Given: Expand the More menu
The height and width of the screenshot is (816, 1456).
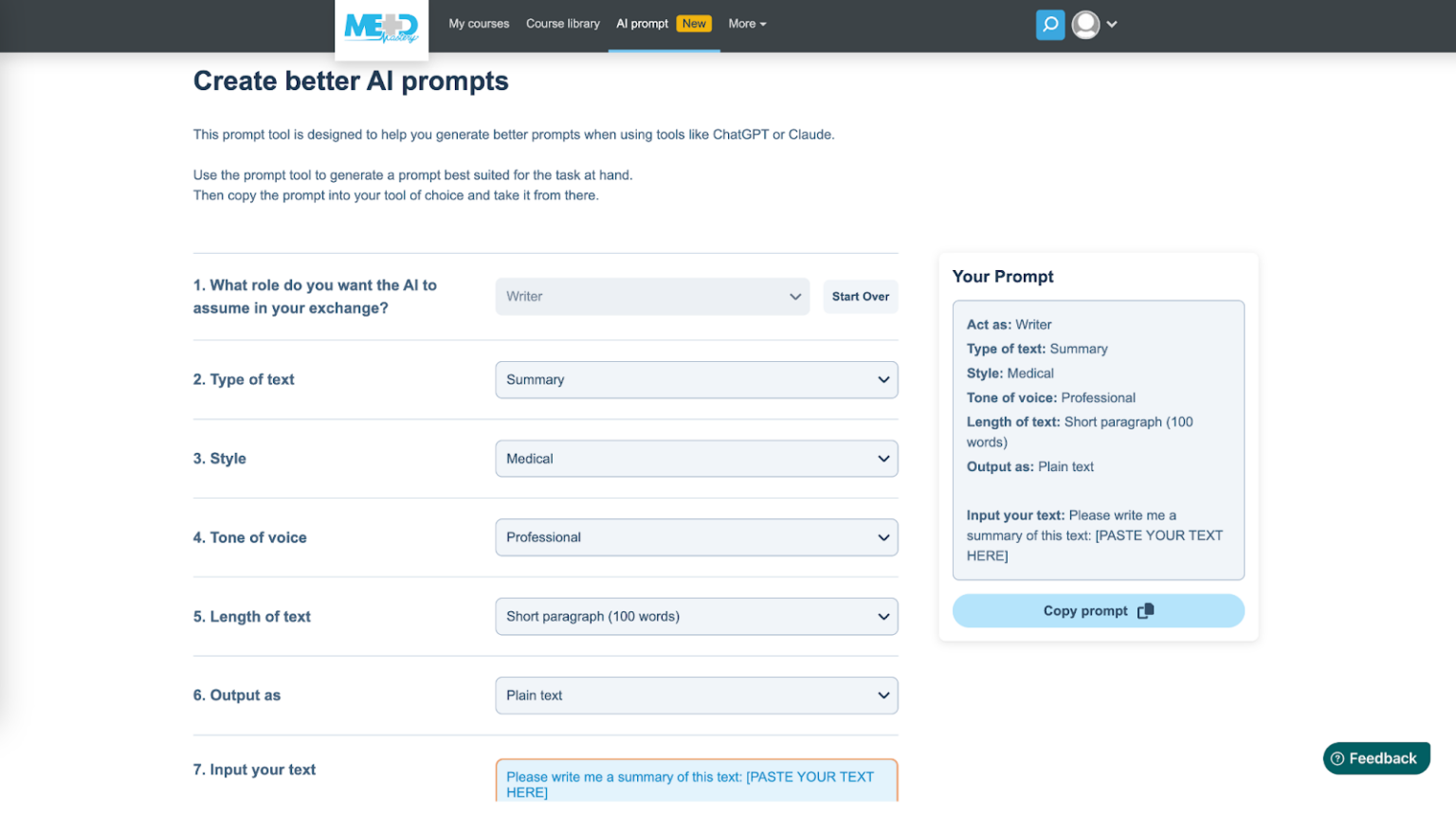Looking at the screenshot, I should [747, 24].
